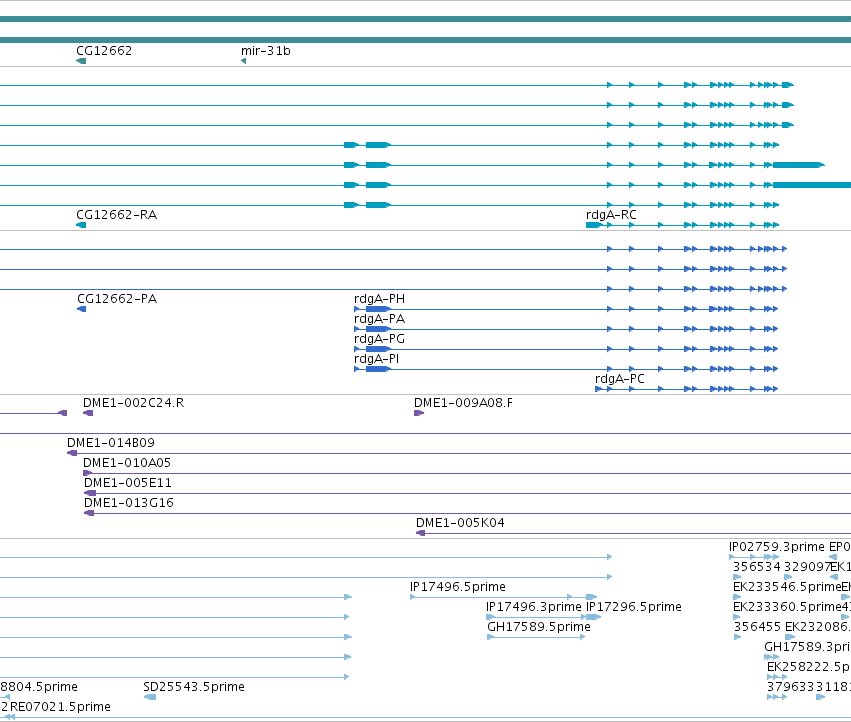Click the rdgA-RC first exon block
This screenshot has width=851, height=722.
click(x=594, y=225)
